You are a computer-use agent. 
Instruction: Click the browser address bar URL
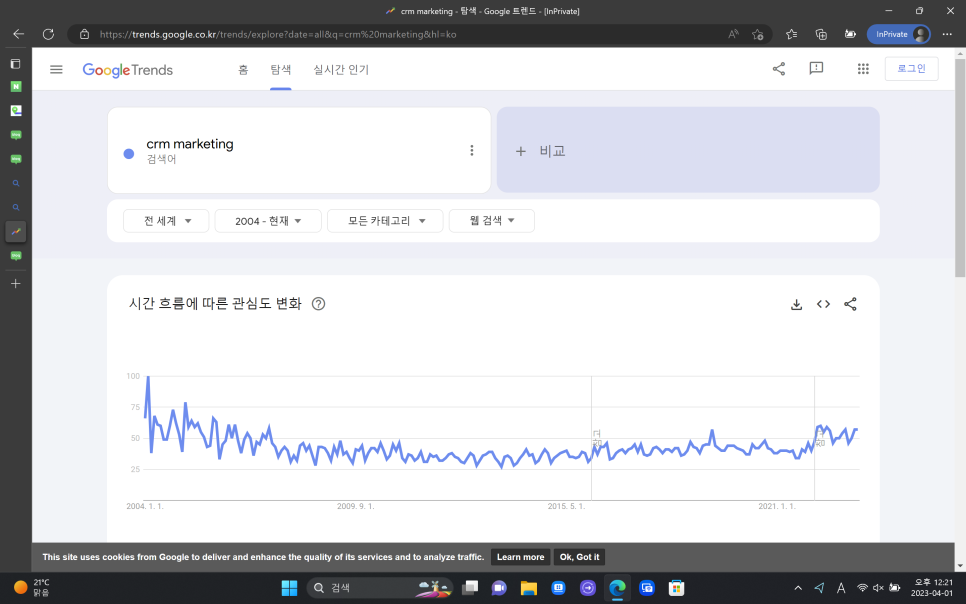(278, 35)
